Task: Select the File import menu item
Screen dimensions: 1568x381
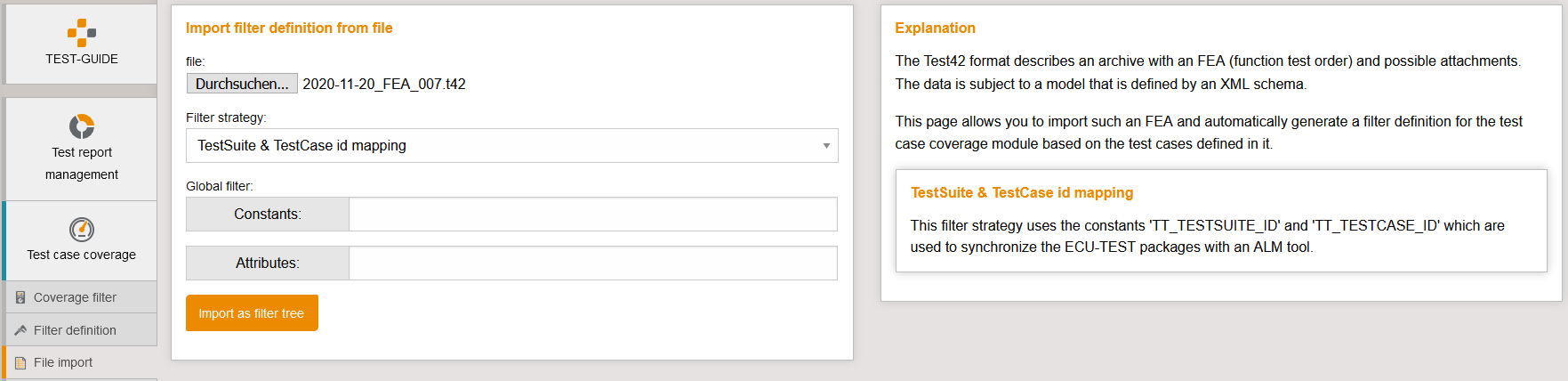Action: coord(80,362)
